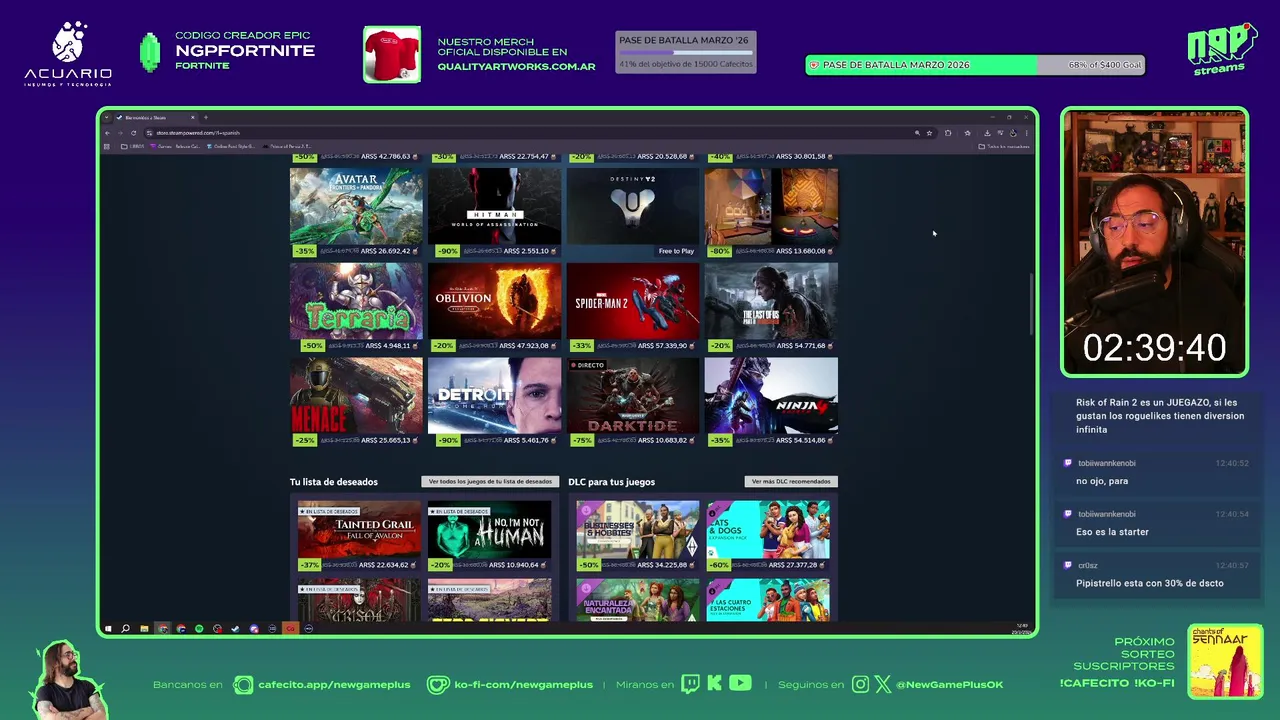Open the Windows Start menu

[x=108, y=628]
